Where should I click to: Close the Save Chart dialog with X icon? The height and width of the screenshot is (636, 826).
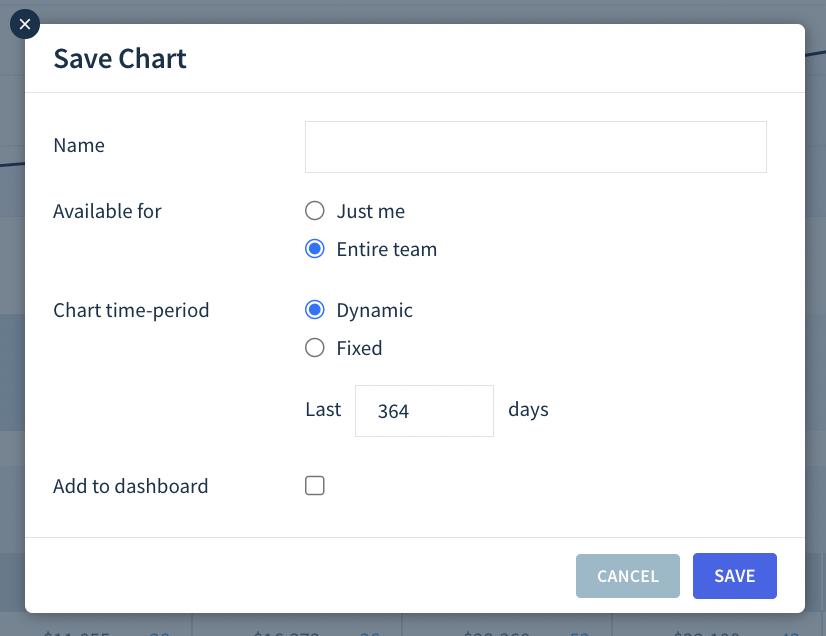pyautogui.click(x=25, y=24)
